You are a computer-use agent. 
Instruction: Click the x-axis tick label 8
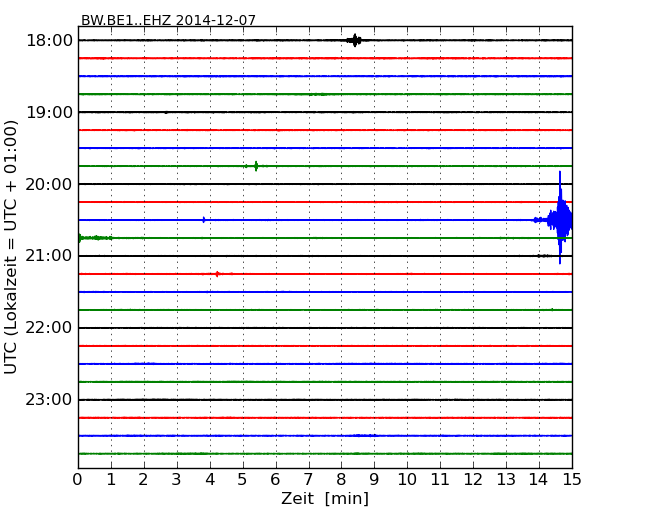point(341,480)
